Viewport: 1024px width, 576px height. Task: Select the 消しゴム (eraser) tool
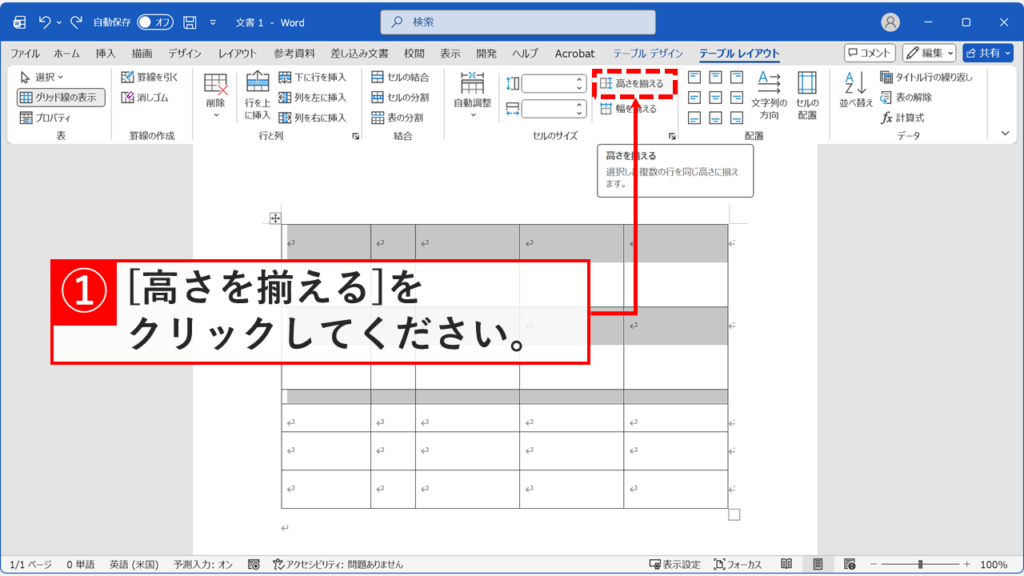[144, 97]
